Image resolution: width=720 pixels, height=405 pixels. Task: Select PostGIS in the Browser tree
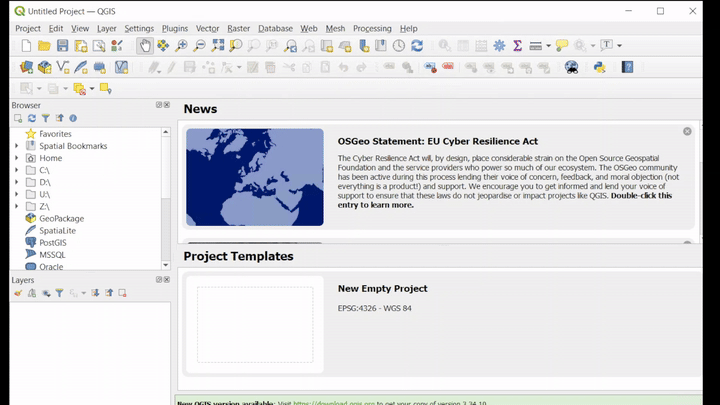(x=53, y=242)
